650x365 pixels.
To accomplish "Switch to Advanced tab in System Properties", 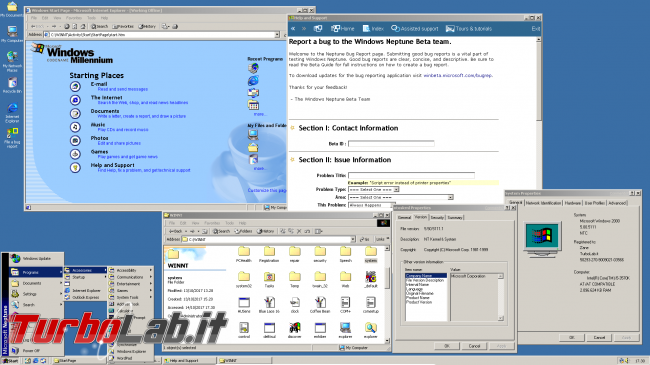I will click(617, 203).
